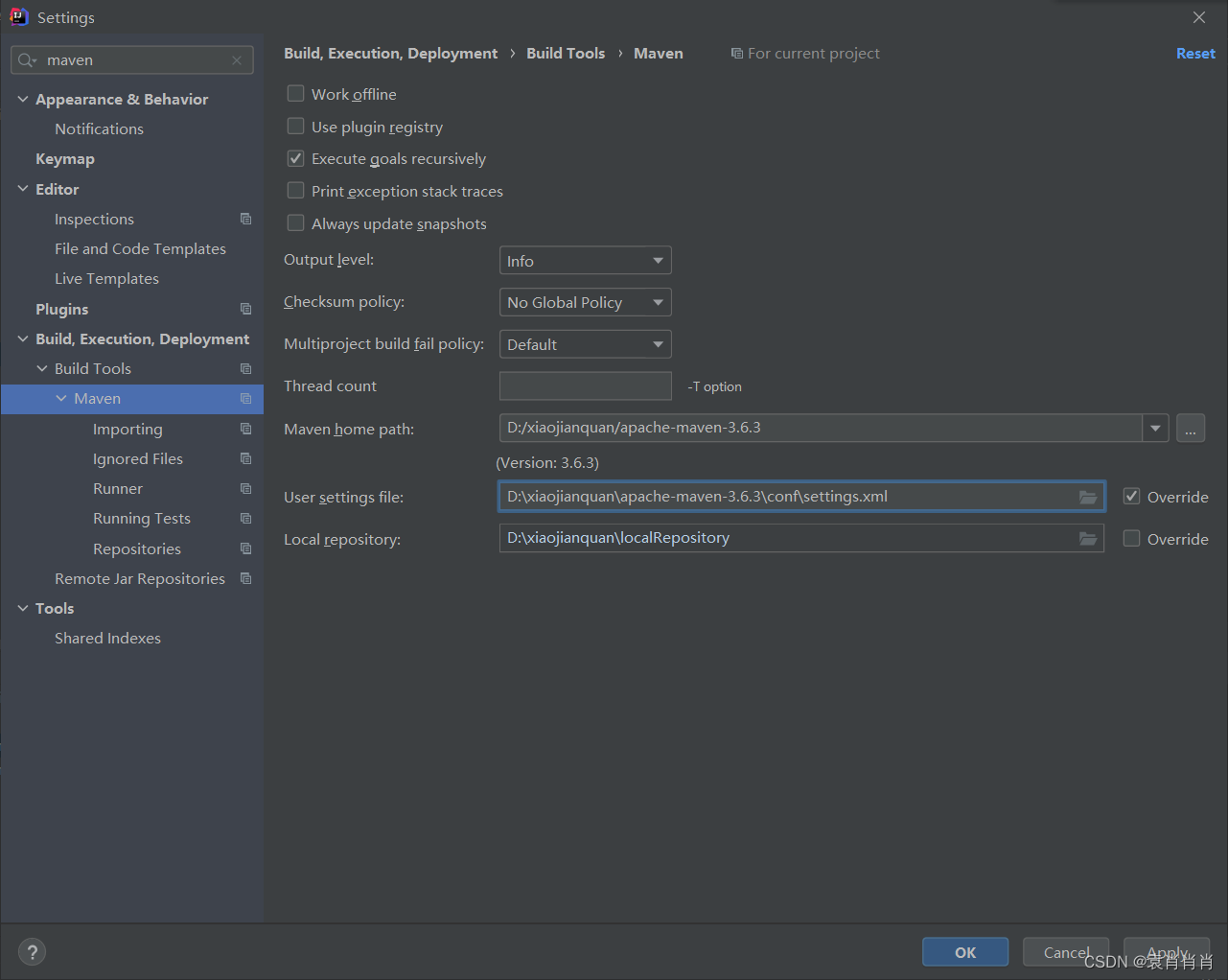Click the IntelliJ IDEA logo in the title bar

pyautogui.click(x=19, y=16)
